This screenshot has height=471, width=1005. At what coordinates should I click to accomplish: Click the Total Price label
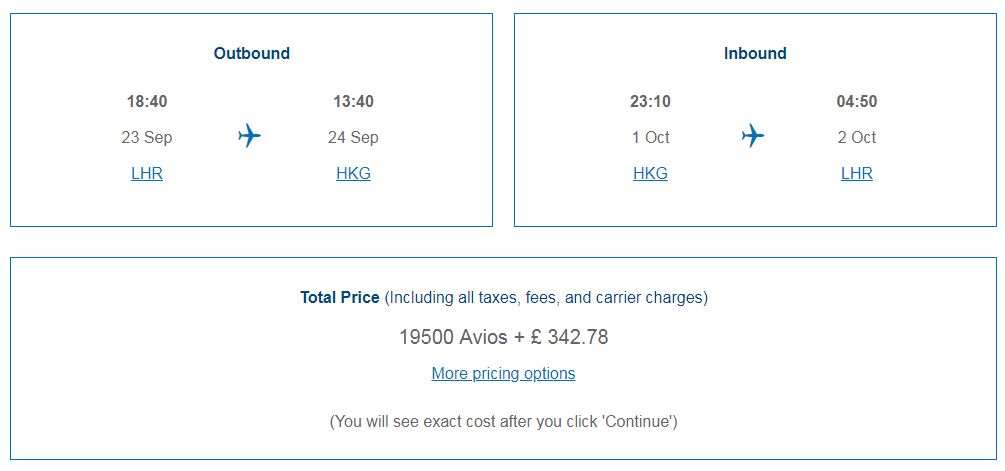point(340,298)
